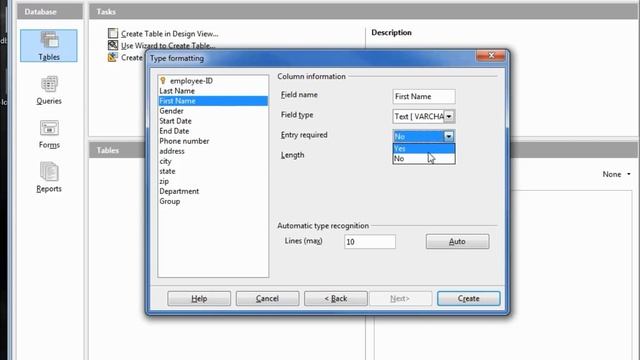
Task: Click the Create View task icon
Action: pos(112,57)
